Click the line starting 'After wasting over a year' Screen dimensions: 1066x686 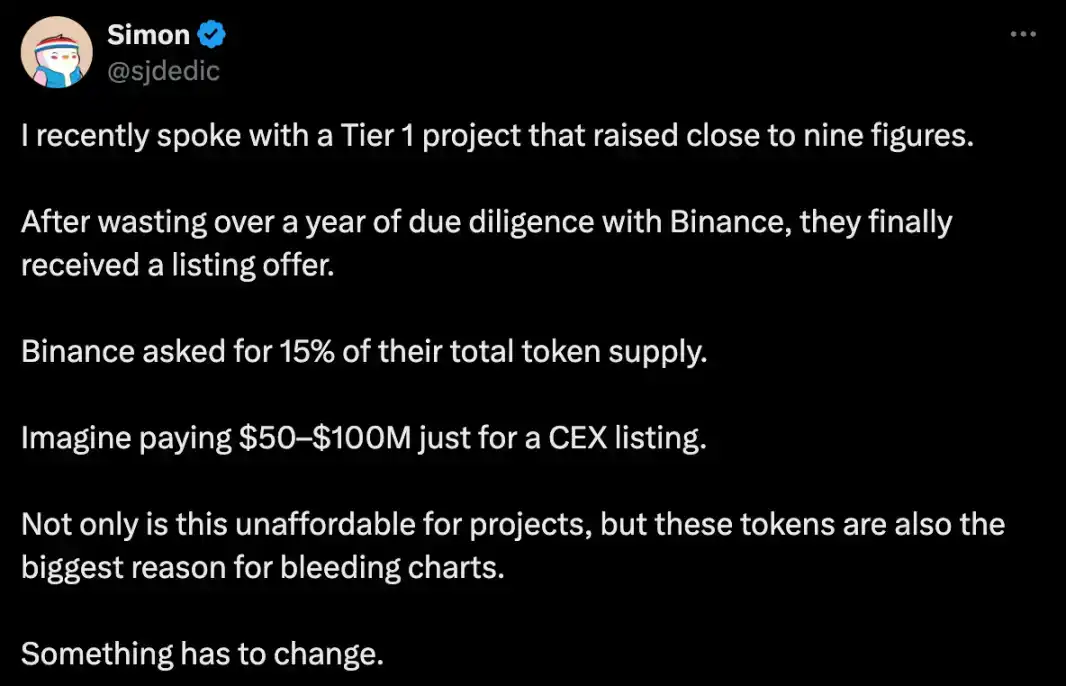[486, 221]
